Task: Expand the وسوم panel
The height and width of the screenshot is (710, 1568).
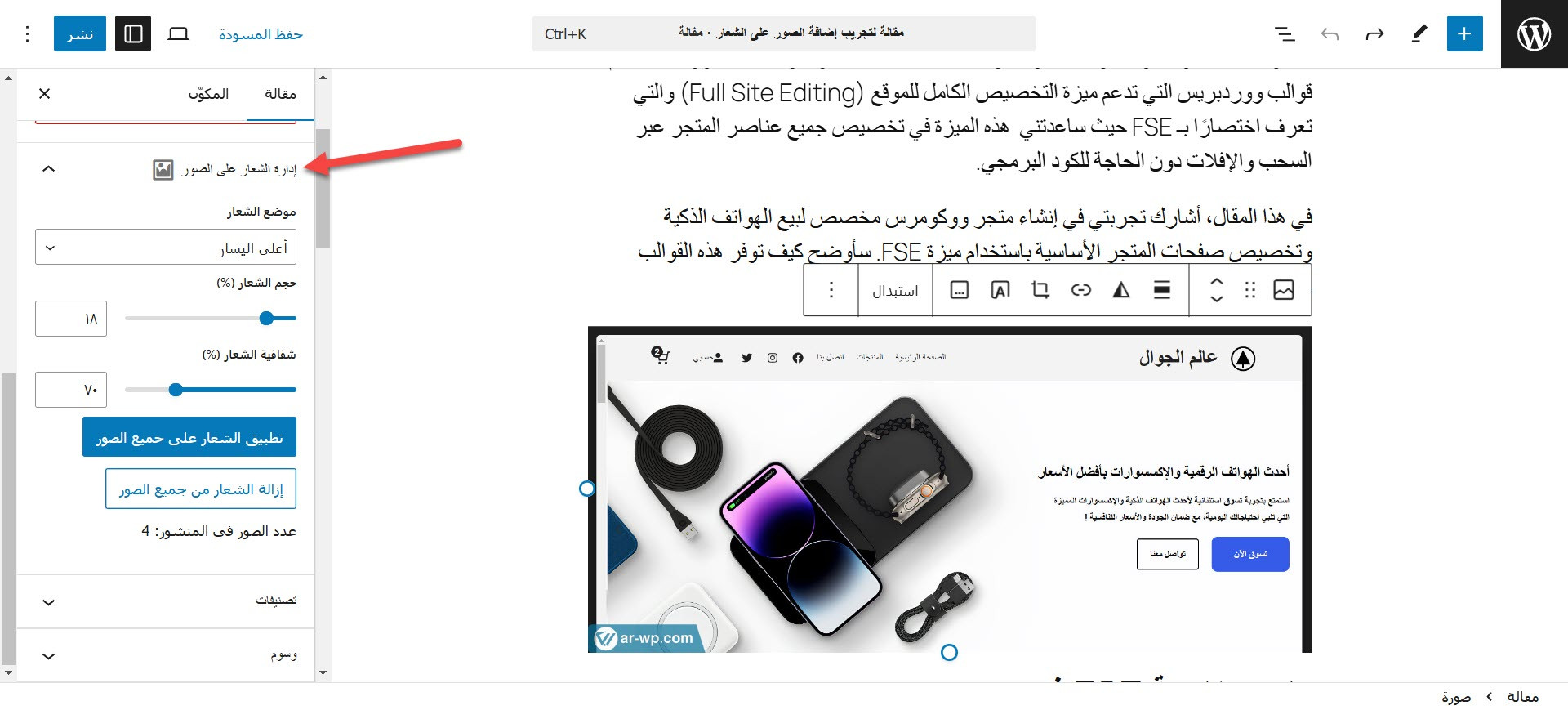Action: coord(166,655)
